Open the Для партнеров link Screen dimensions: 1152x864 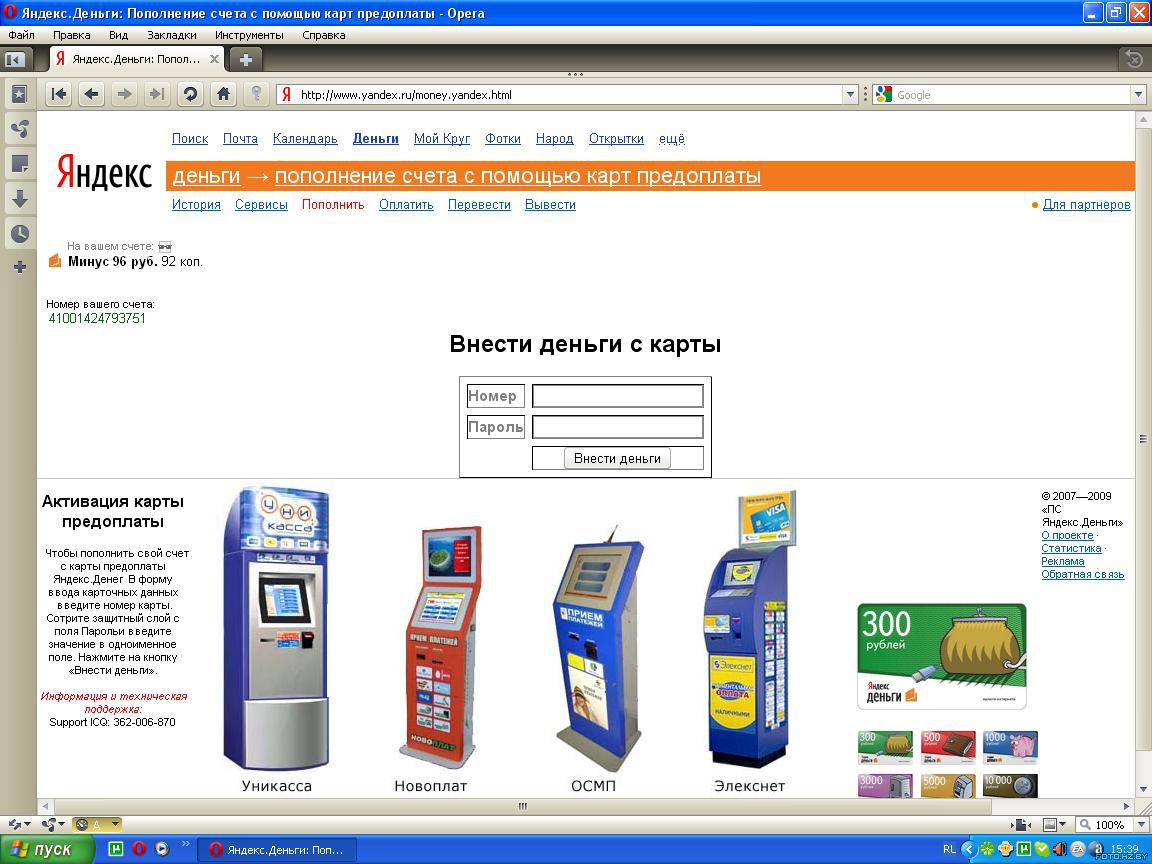pos(1087,204)
